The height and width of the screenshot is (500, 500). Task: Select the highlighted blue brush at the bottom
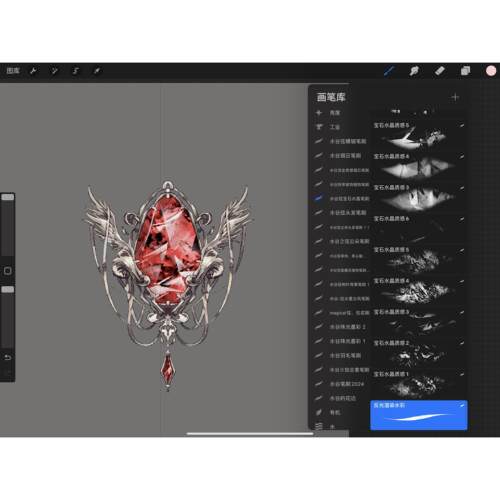(419, 415)
